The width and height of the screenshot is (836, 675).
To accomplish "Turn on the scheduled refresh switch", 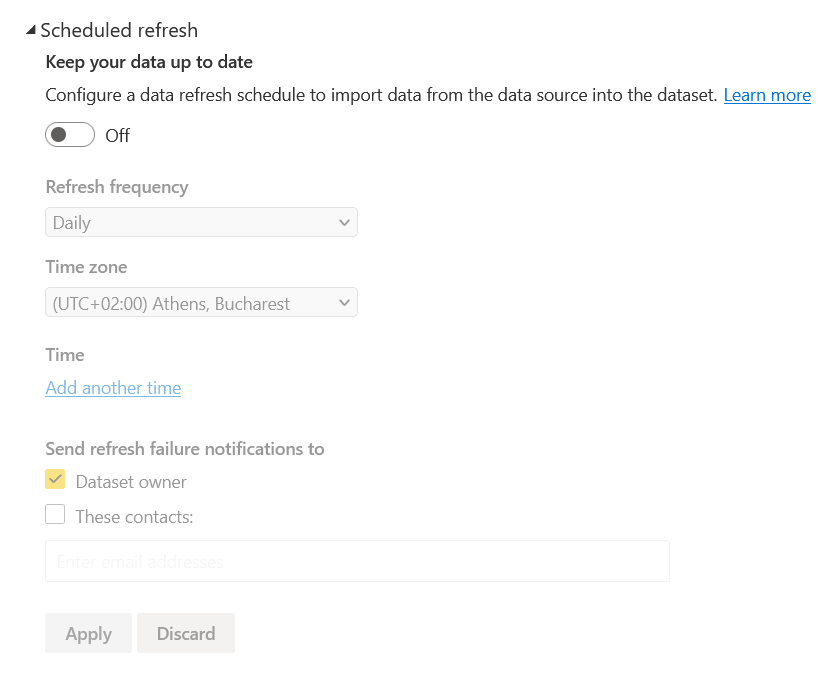I will [x=70, y=135].
